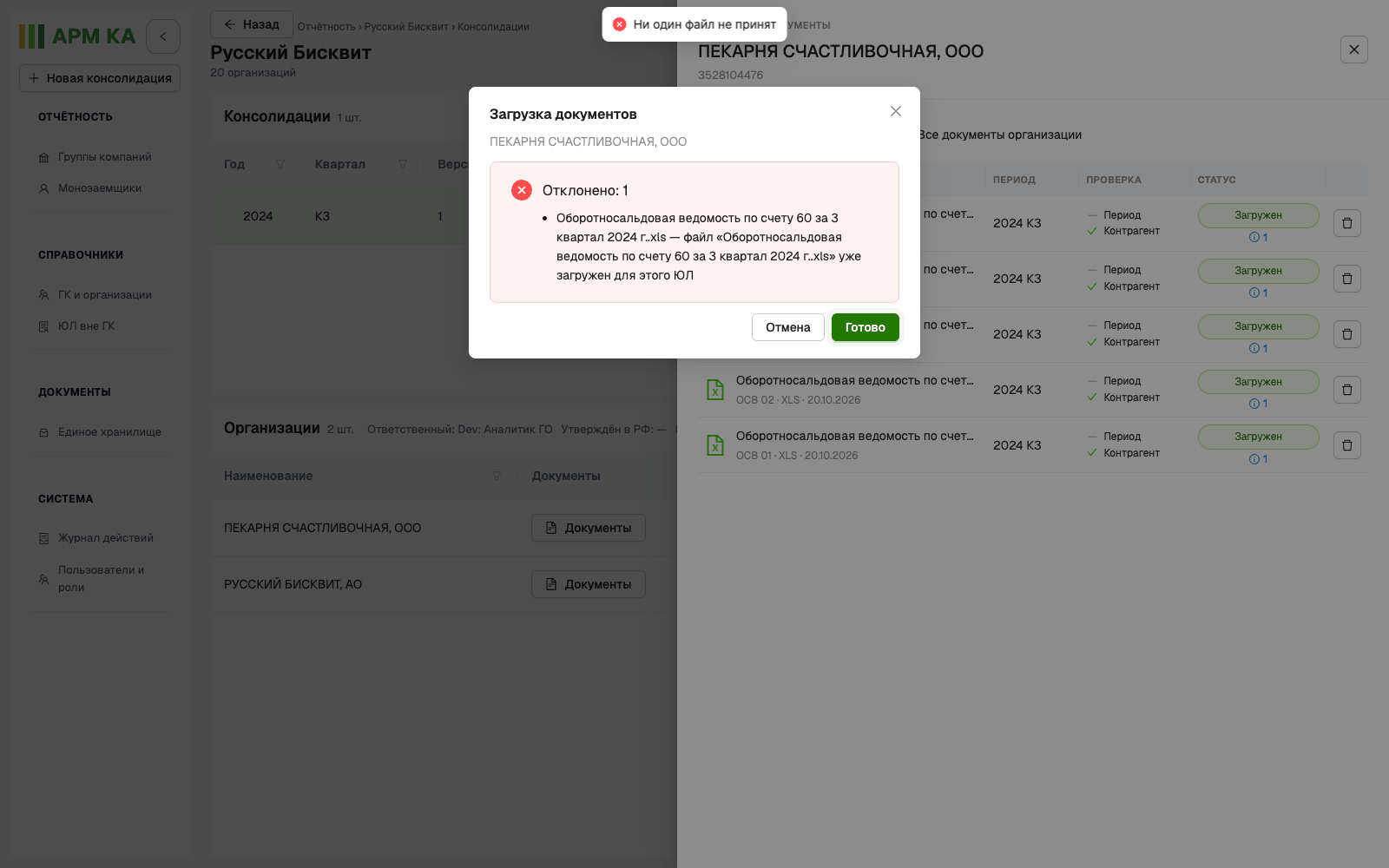Click info counter under ОСВ 02 status

[1259, 404]
